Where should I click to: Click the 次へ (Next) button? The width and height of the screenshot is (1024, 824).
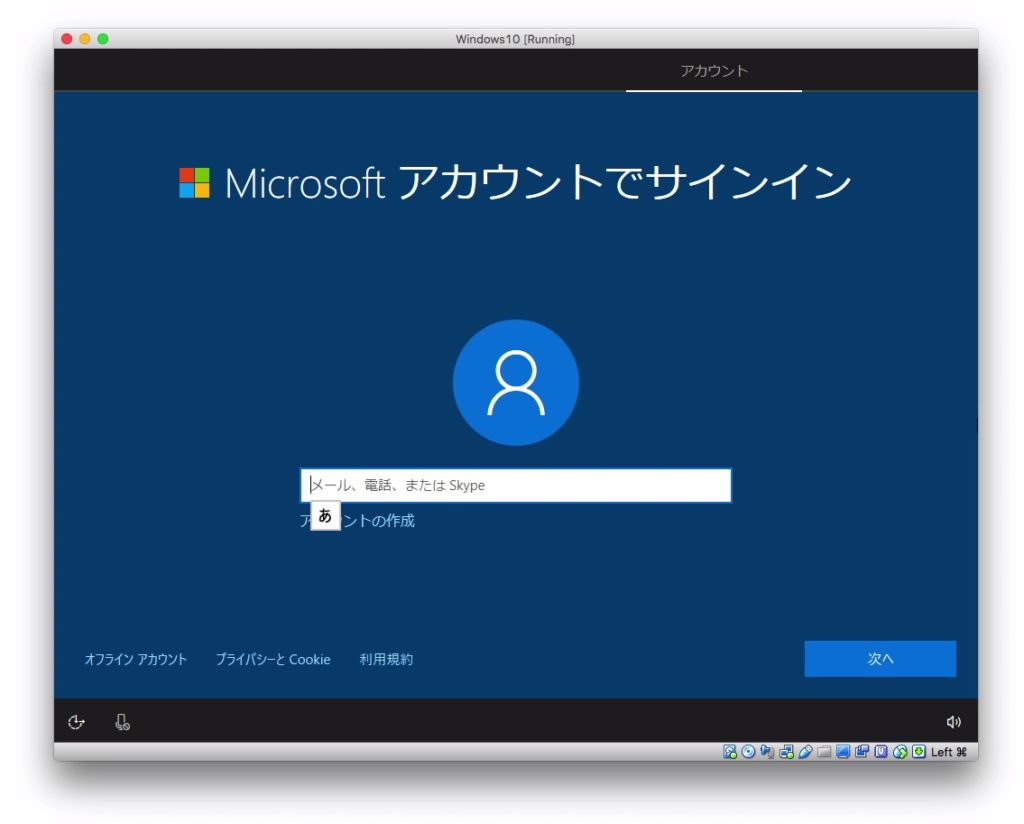coord(880,658)
